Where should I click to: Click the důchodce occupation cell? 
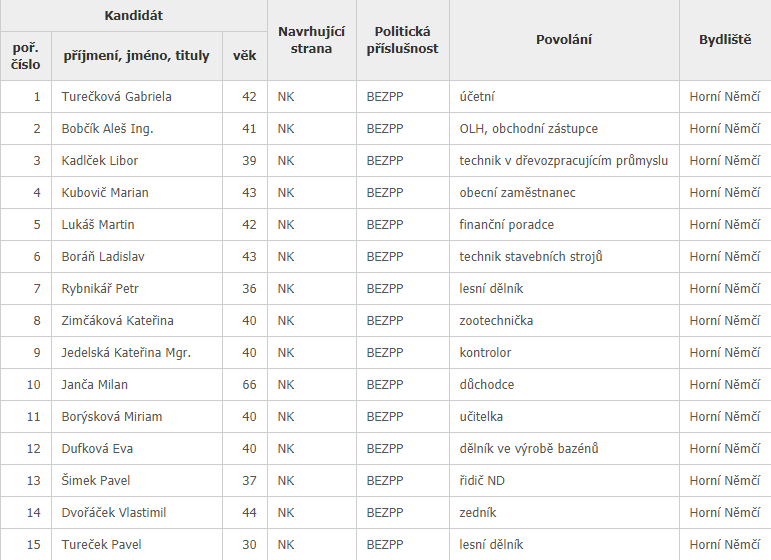coord(486,385)
